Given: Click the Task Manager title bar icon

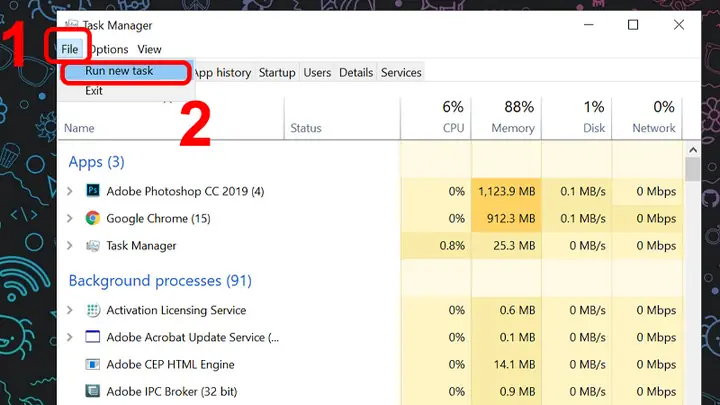Looking at the screenshot, I should click(72, 25).
